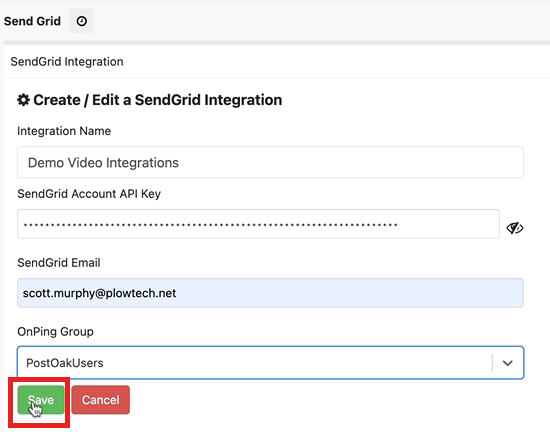Open the SendGrid Integration tab
The image size is (550, 432).
coord(67,62)
